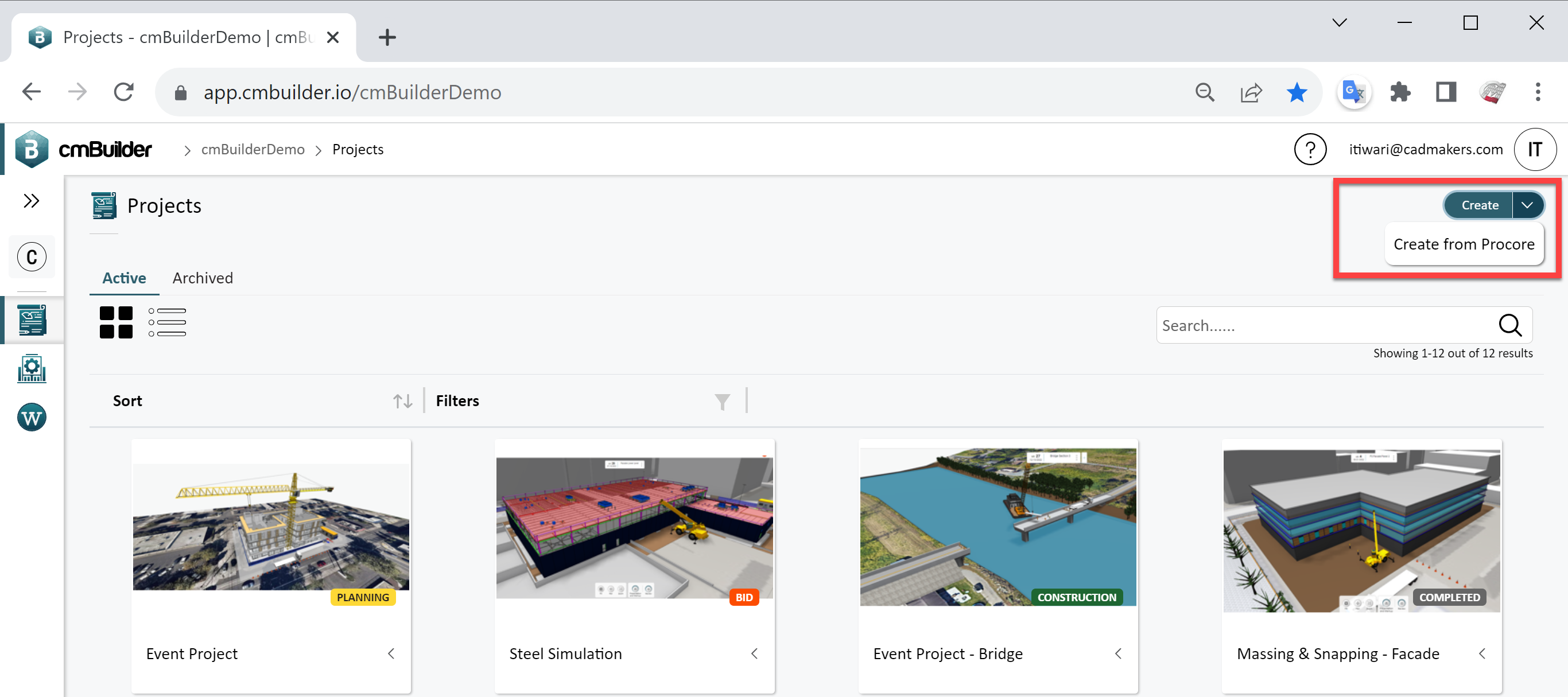Open the Projects sidebar icon

pos(32,320)
